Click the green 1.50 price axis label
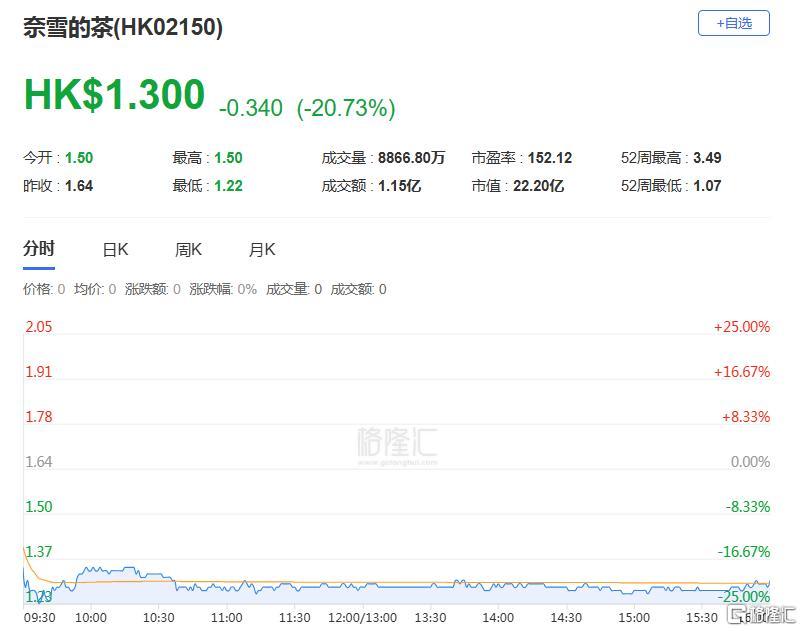The height and width of the screenshot is (631, 802). (x=39, y=507)
